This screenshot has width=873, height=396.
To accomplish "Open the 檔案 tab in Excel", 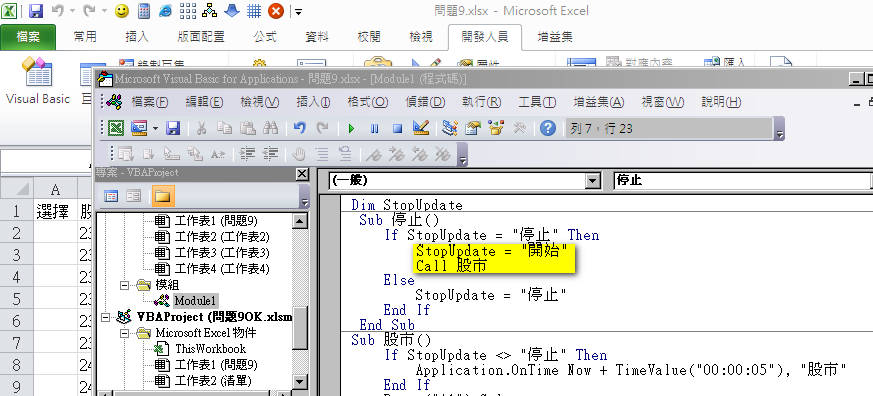I will 28,37.
